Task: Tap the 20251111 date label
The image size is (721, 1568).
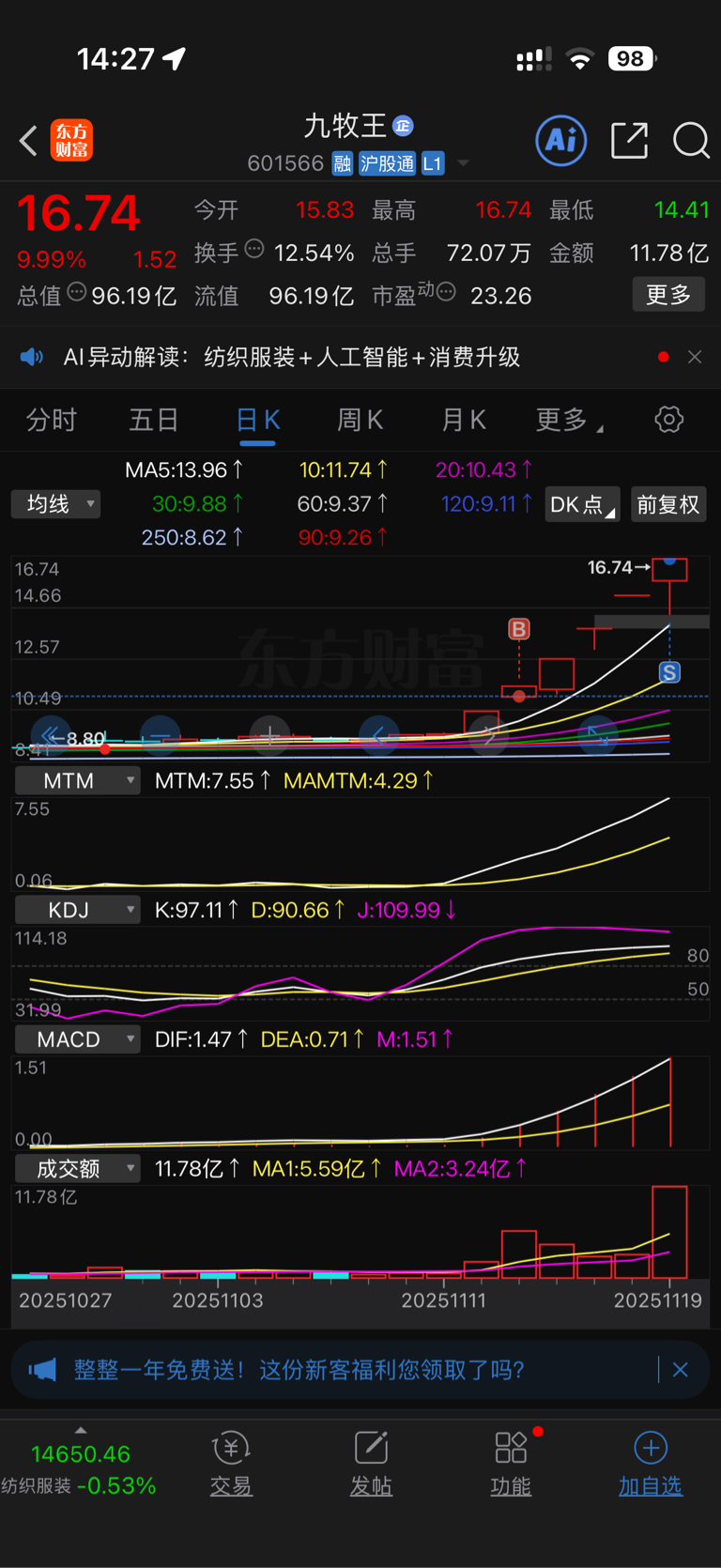Action: coord(444,1300)
